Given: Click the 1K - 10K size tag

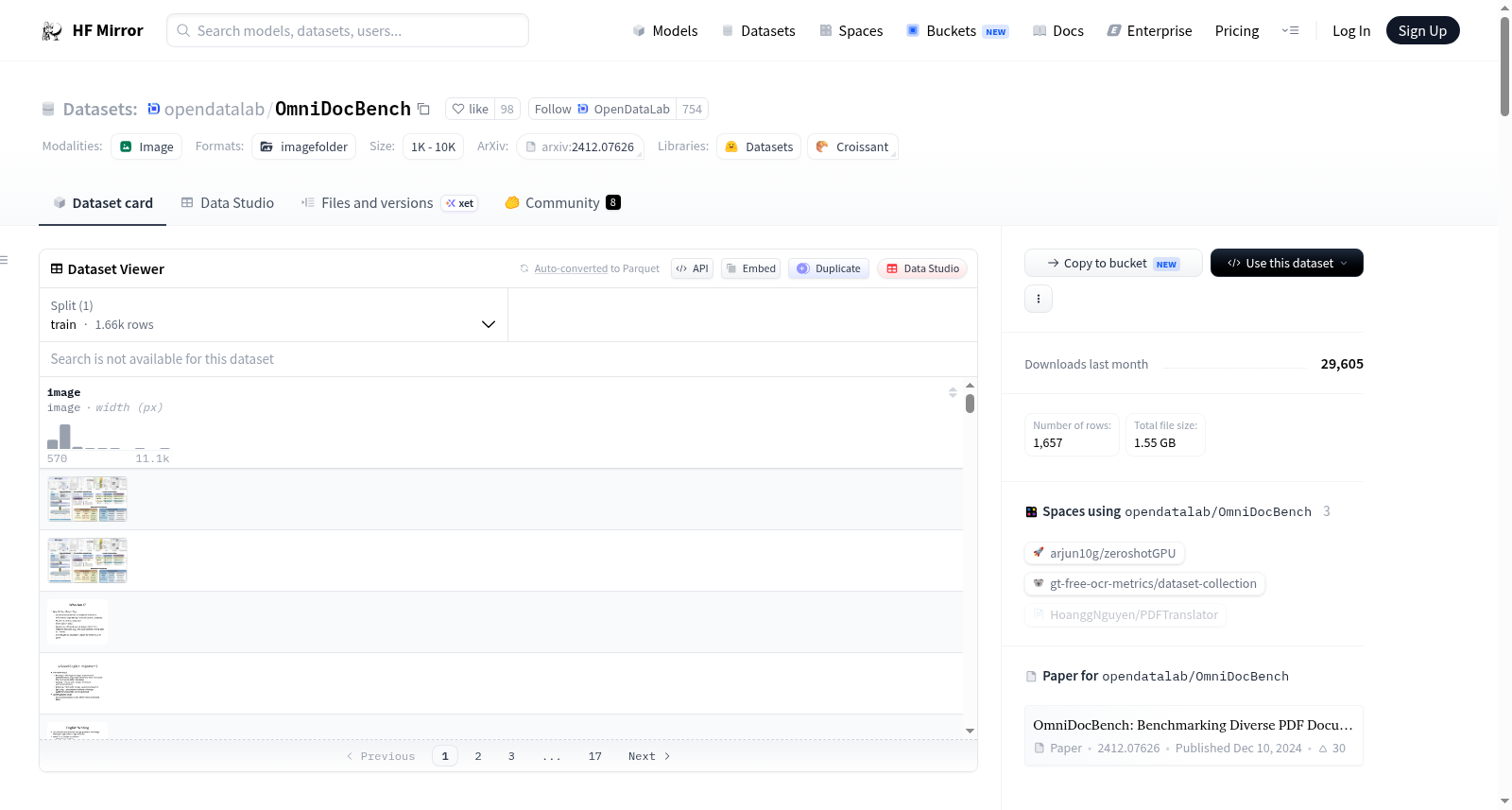Looking at the screenshot, I should [433, 147].
